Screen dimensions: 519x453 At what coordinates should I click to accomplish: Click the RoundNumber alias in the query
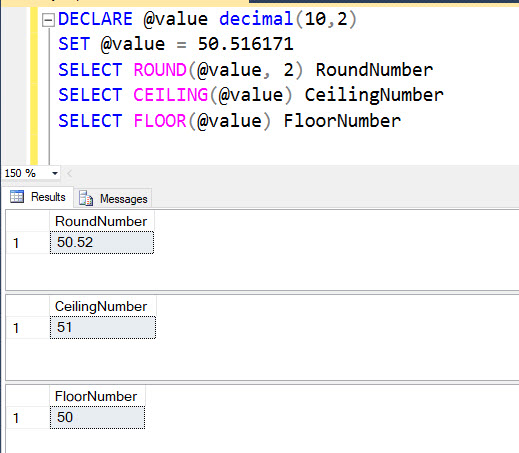coord(374,70)
